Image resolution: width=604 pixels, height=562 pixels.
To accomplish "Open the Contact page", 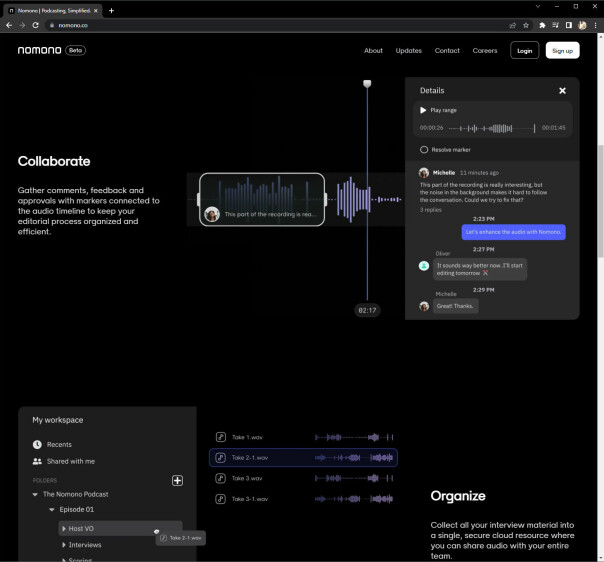I will [x=447, y=50].
